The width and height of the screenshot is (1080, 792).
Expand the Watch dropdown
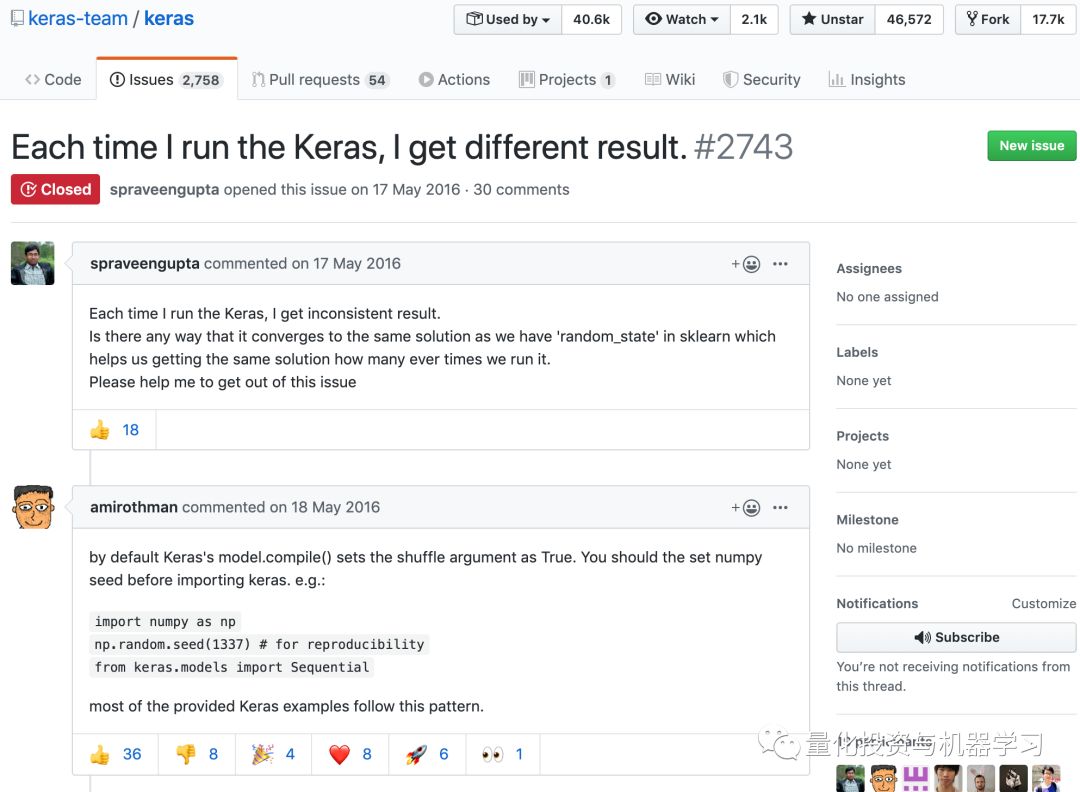(681, 19)
